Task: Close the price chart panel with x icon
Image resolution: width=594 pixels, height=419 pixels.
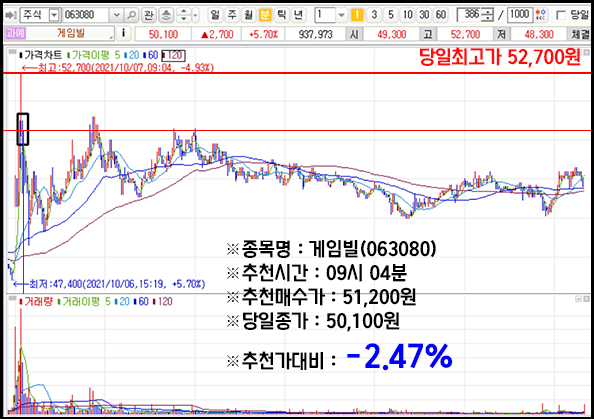Action: (587, 53)
